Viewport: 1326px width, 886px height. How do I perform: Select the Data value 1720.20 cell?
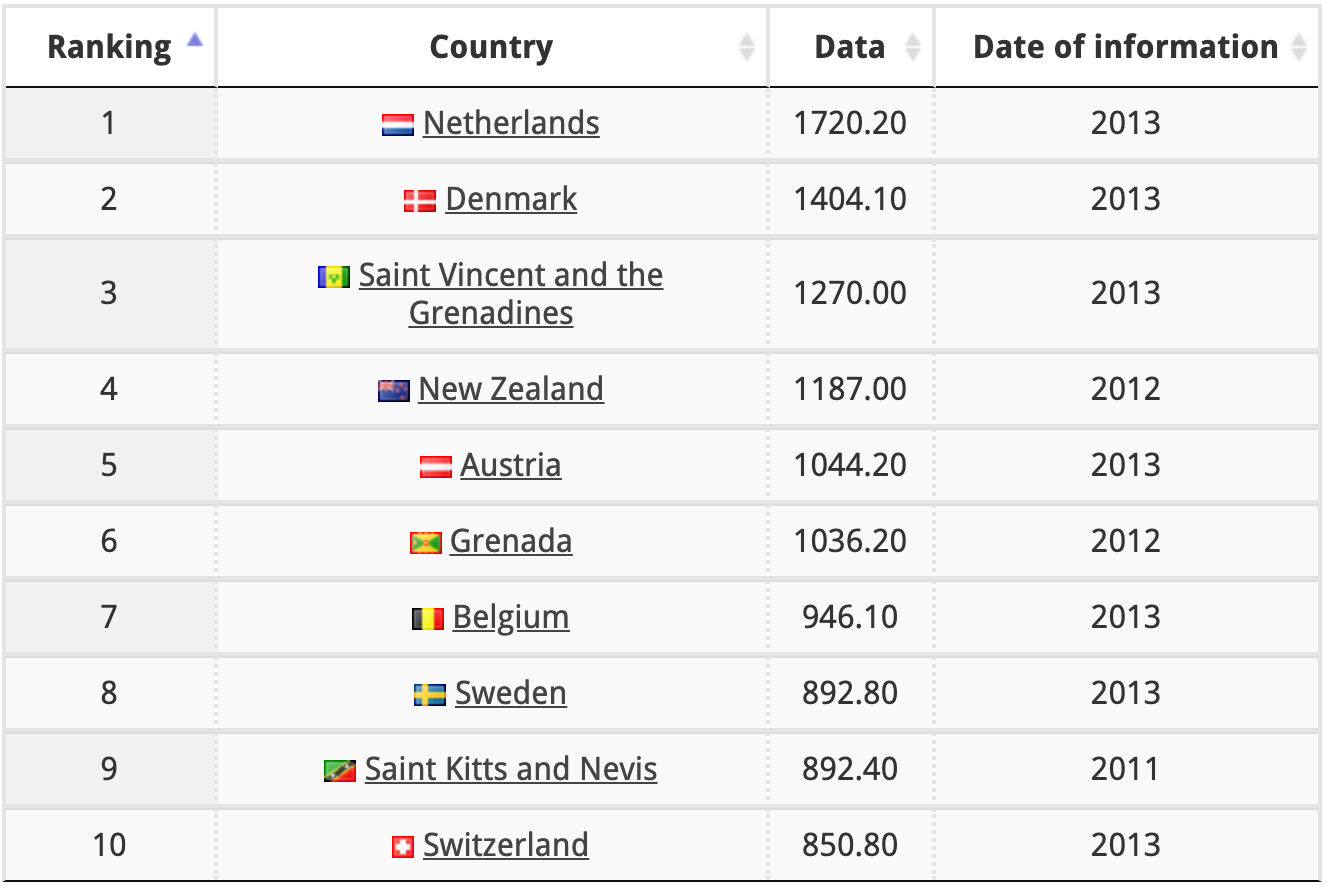click(x=850, y=123)
